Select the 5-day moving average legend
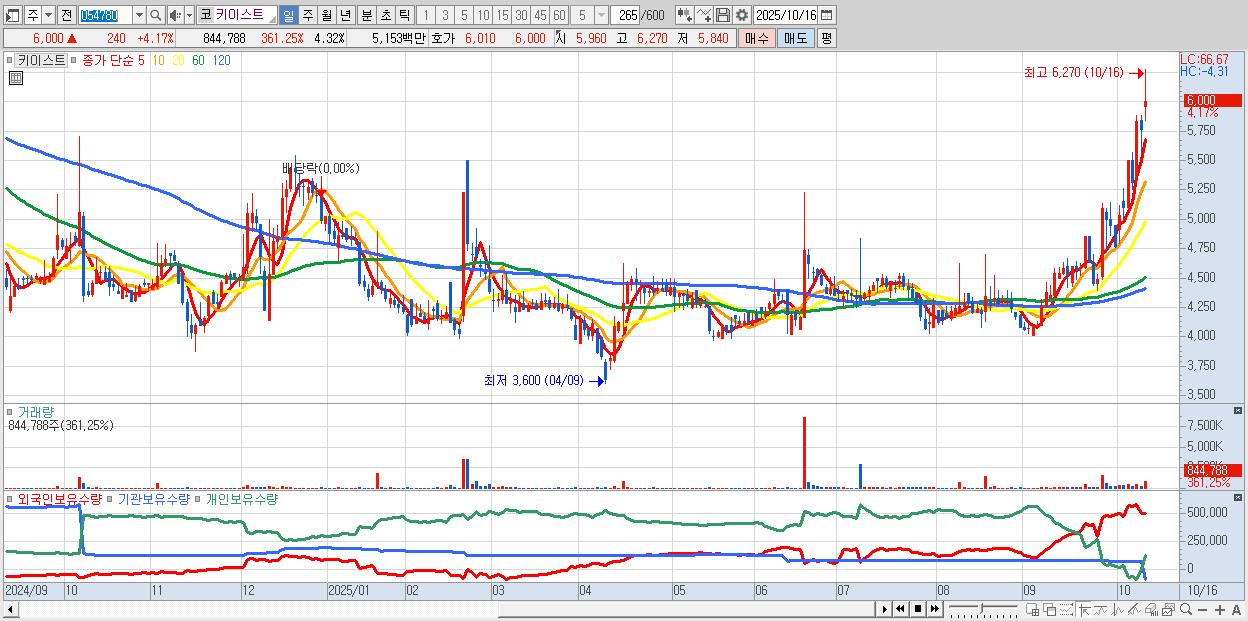Screen dimensions: 1248x621 click(141, 60)
